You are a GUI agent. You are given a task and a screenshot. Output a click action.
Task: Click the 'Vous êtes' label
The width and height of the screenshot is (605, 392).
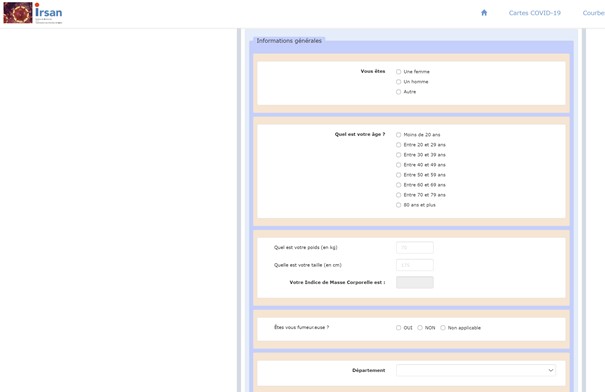tap(373, 71)
